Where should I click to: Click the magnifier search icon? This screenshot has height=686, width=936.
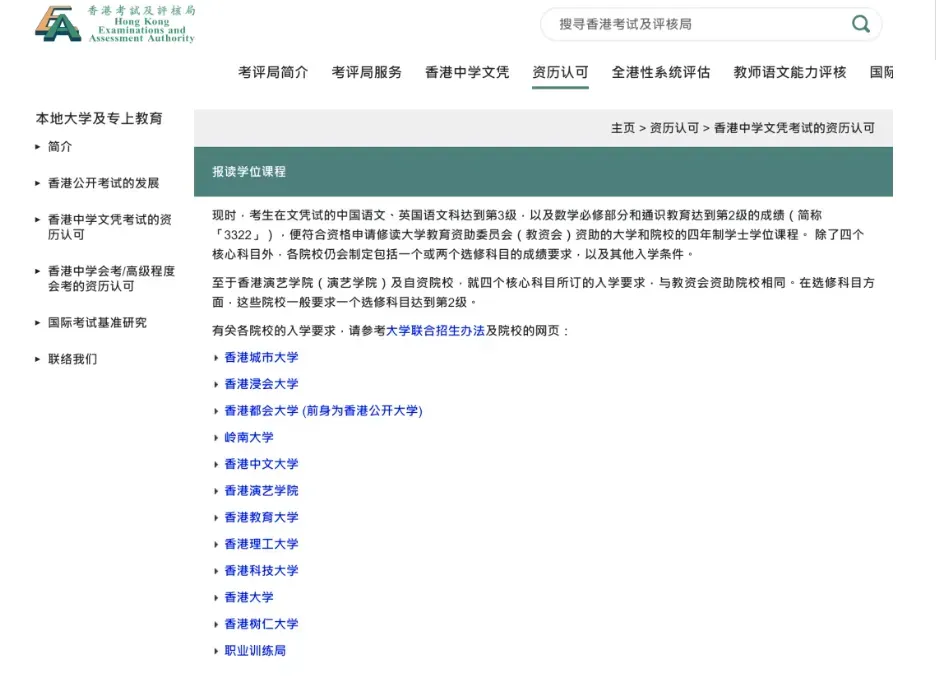(x=860, y=24)
